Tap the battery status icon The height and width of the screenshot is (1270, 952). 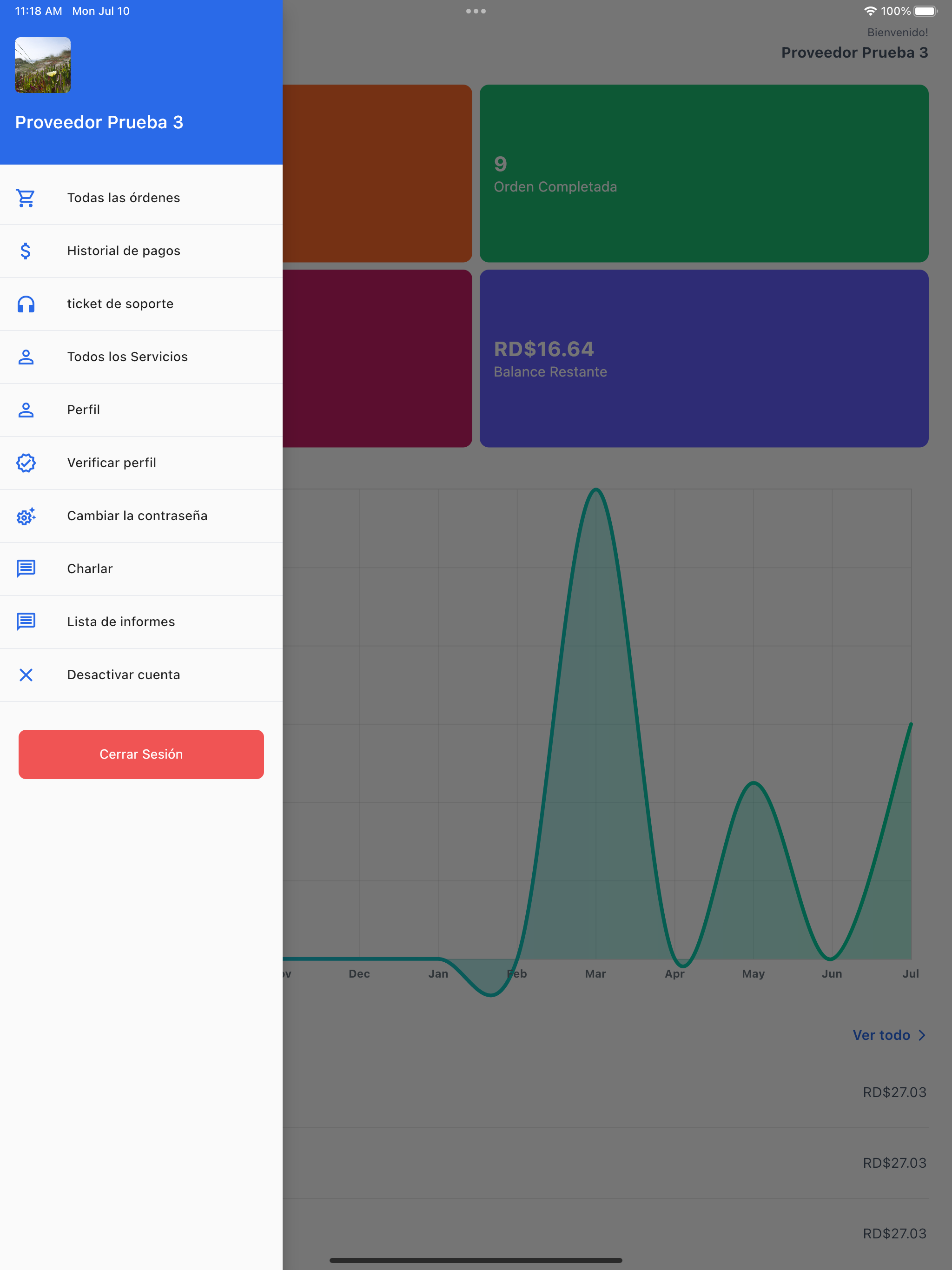point(926,11)
